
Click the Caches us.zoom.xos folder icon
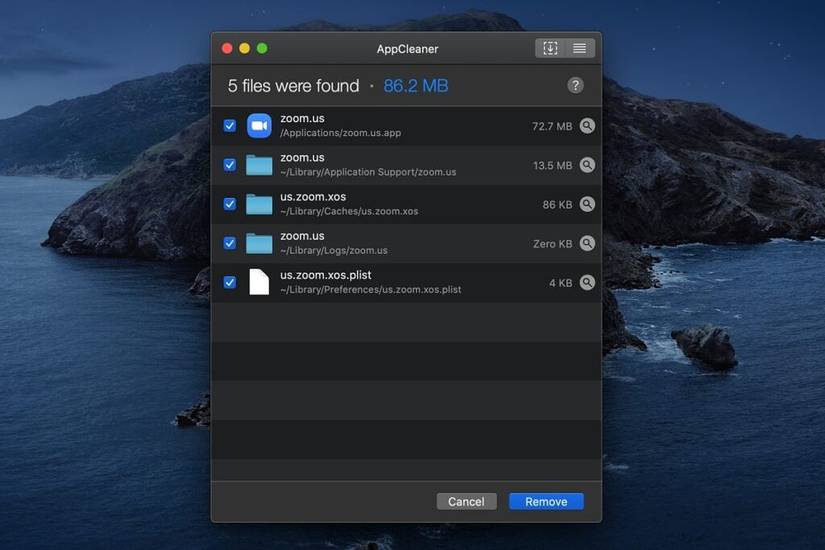[x=259, y=204]
